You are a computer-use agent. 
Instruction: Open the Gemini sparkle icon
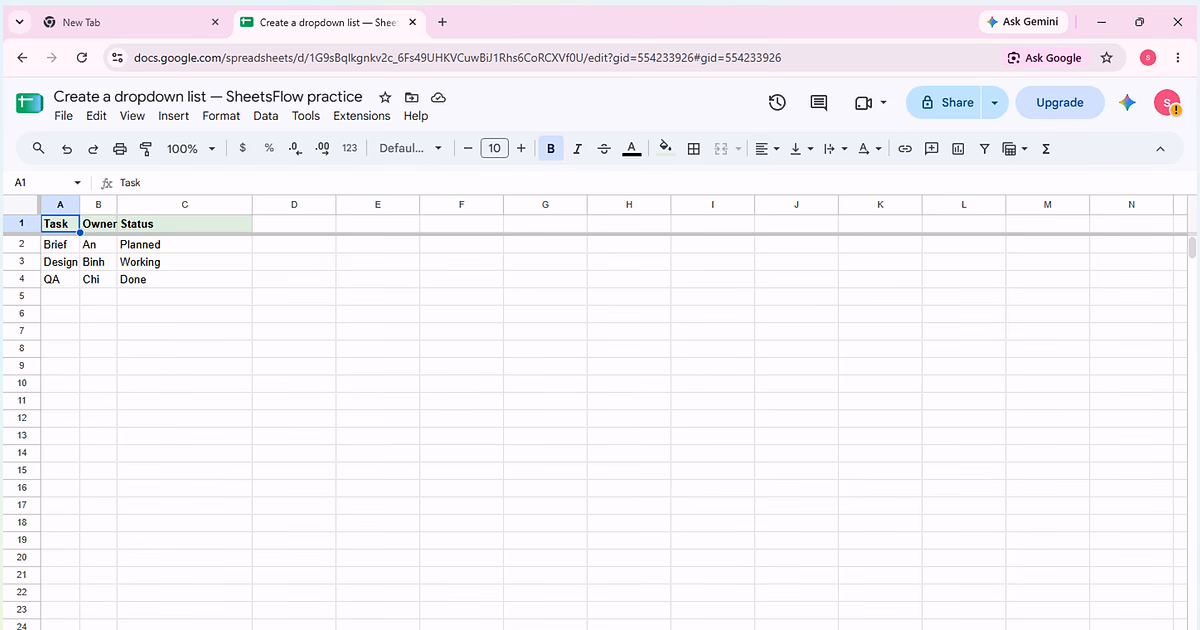[1127, 102]
